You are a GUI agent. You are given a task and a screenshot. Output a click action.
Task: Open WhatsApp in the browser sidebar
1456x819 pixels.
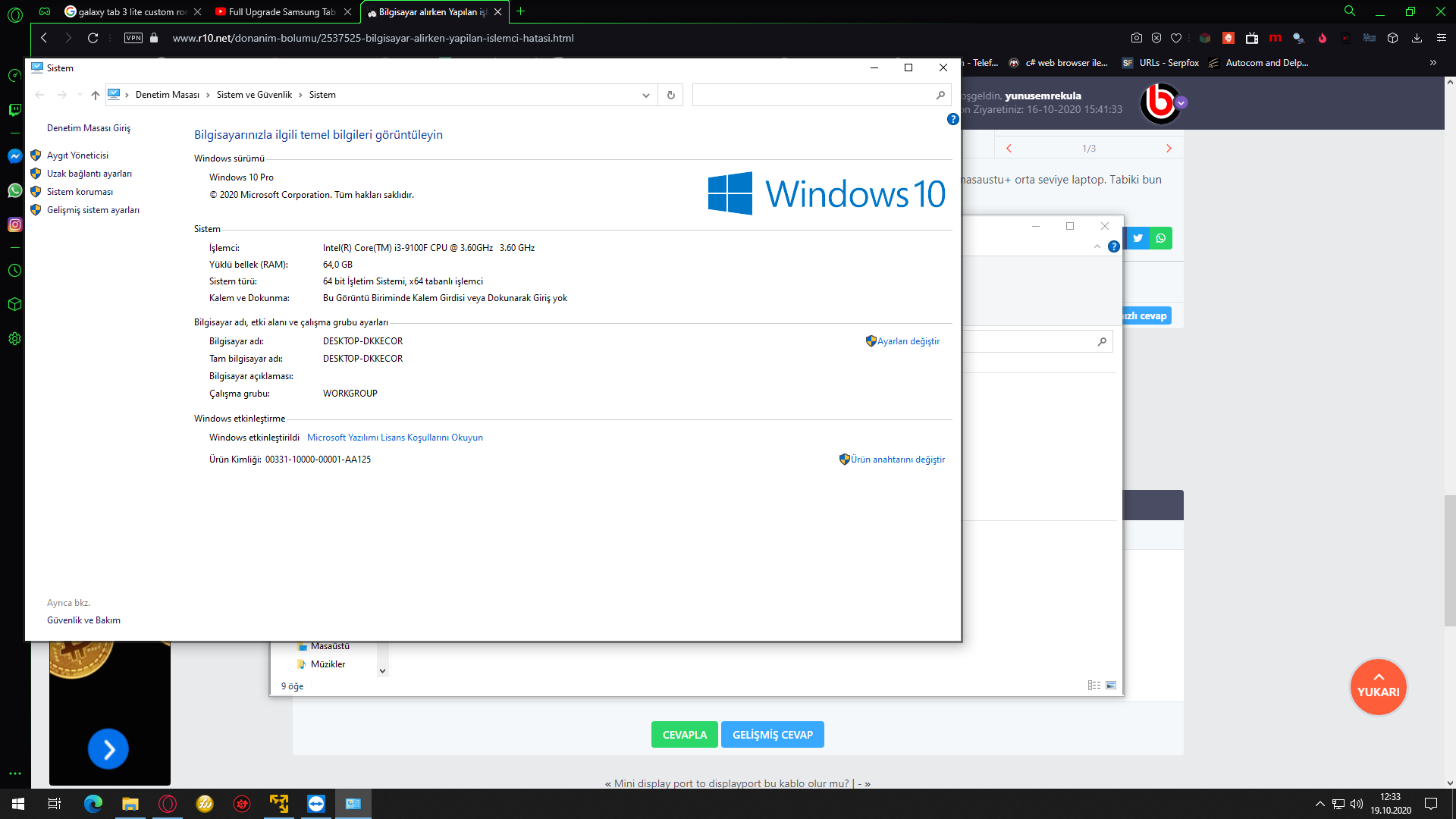pyautogui.click(x=14, y=190)
